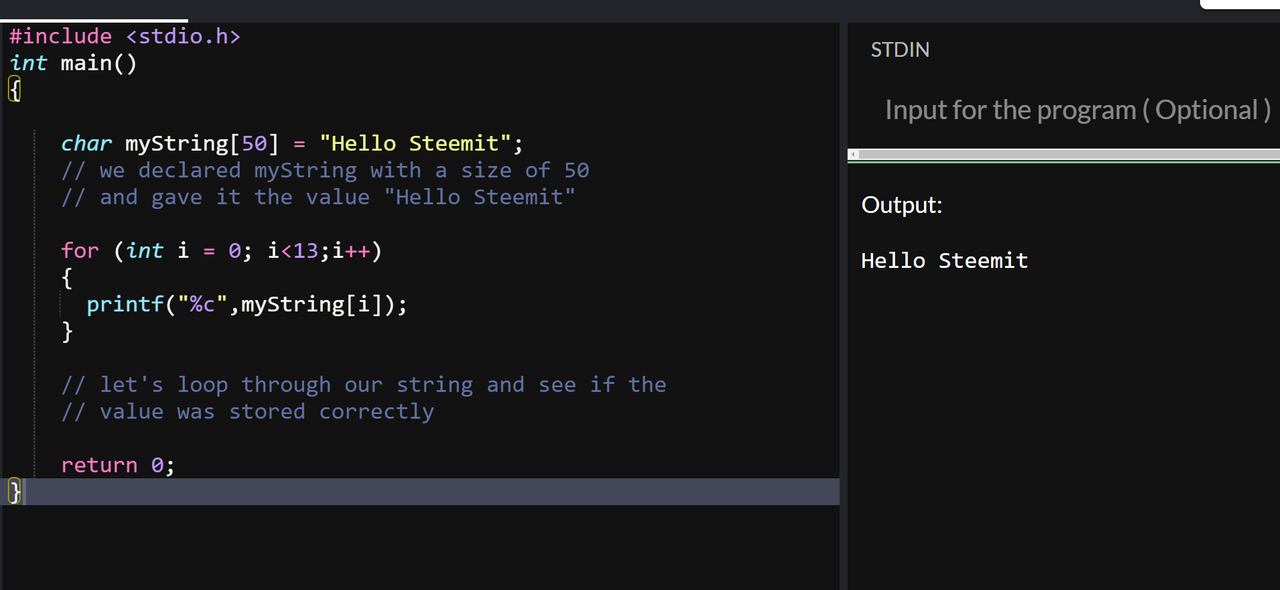Click the Hello Steemit output text
The height and width of the screenshot is (590, 1280).
tap(944, 261)
